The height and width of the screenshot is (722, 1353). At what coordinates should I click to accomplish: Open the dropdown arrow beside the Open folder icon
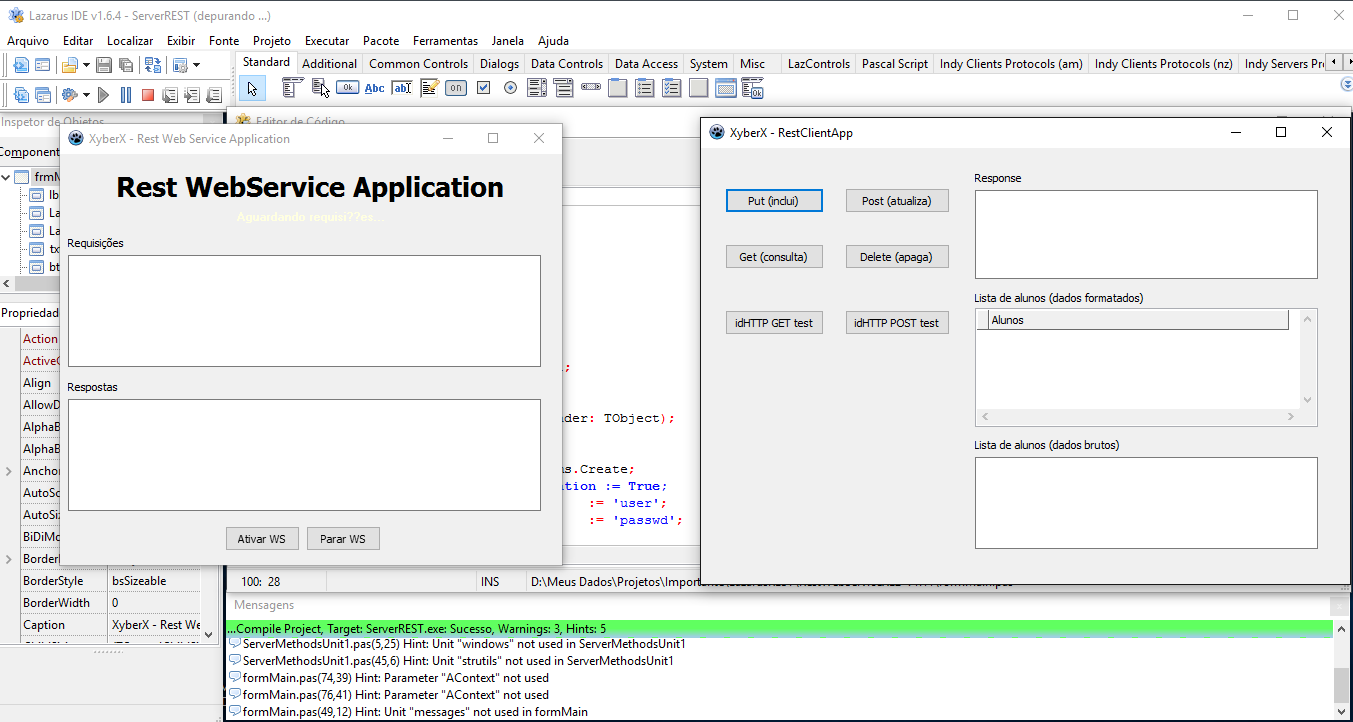click(x=86, y=65)
